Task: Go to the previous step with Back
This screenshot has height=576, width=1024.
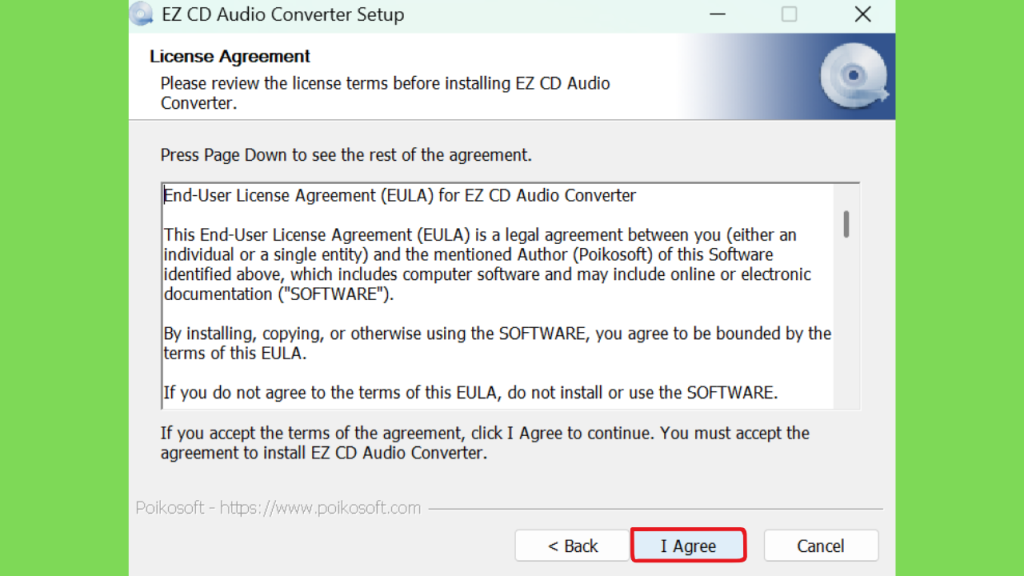Action: click(x=572, y=545)
